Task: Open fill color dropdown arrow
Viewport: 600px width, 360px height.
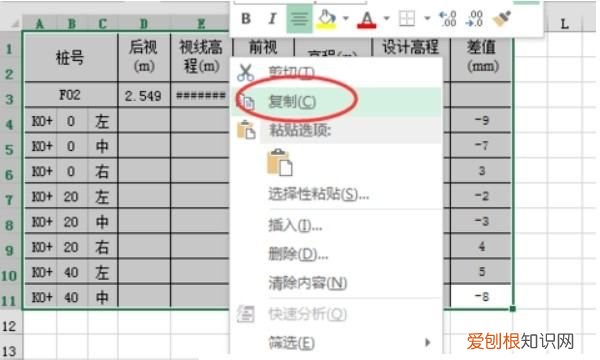Action: pos(346,18)
